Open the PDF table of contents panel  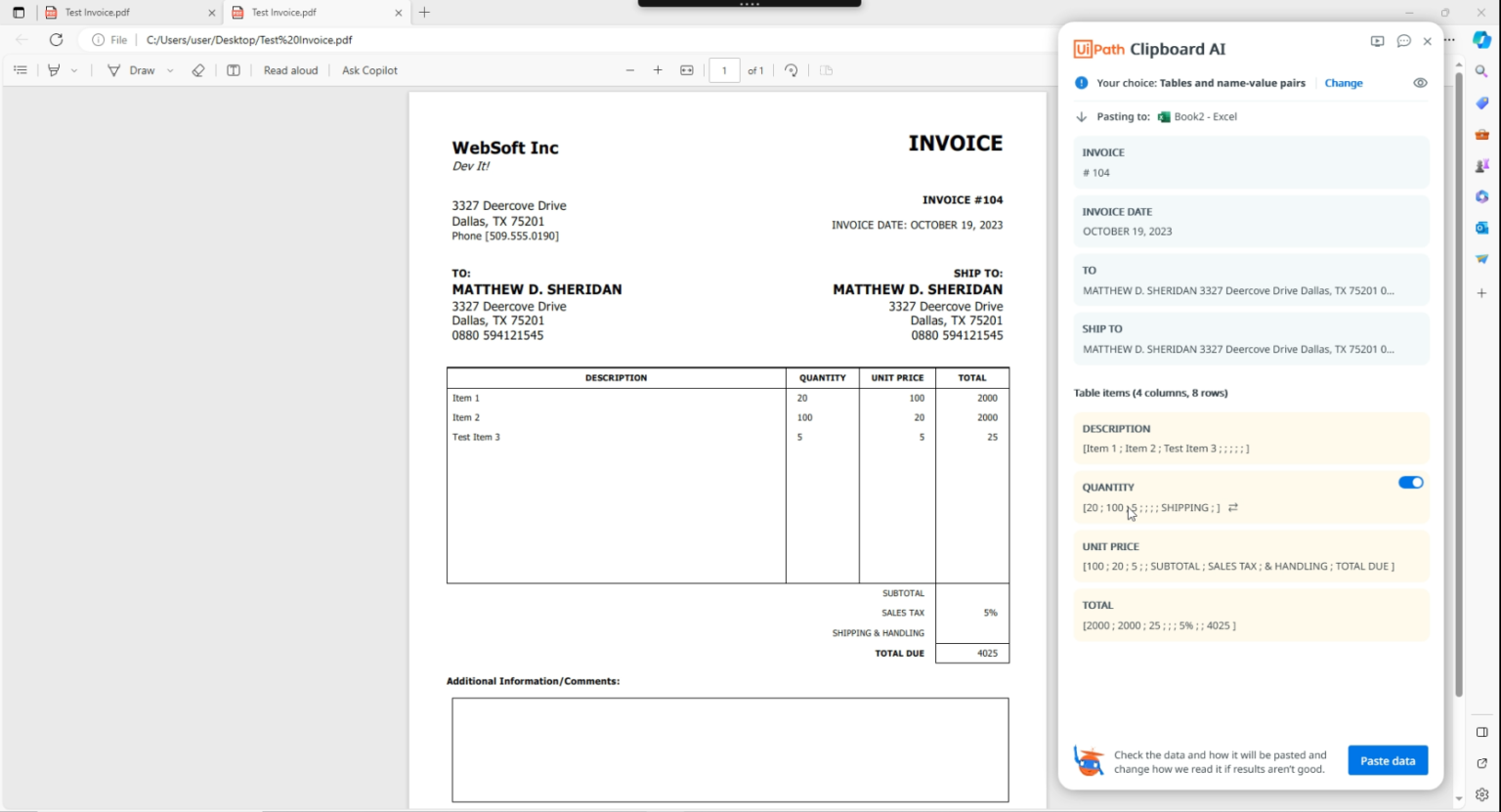pos(20,69)
